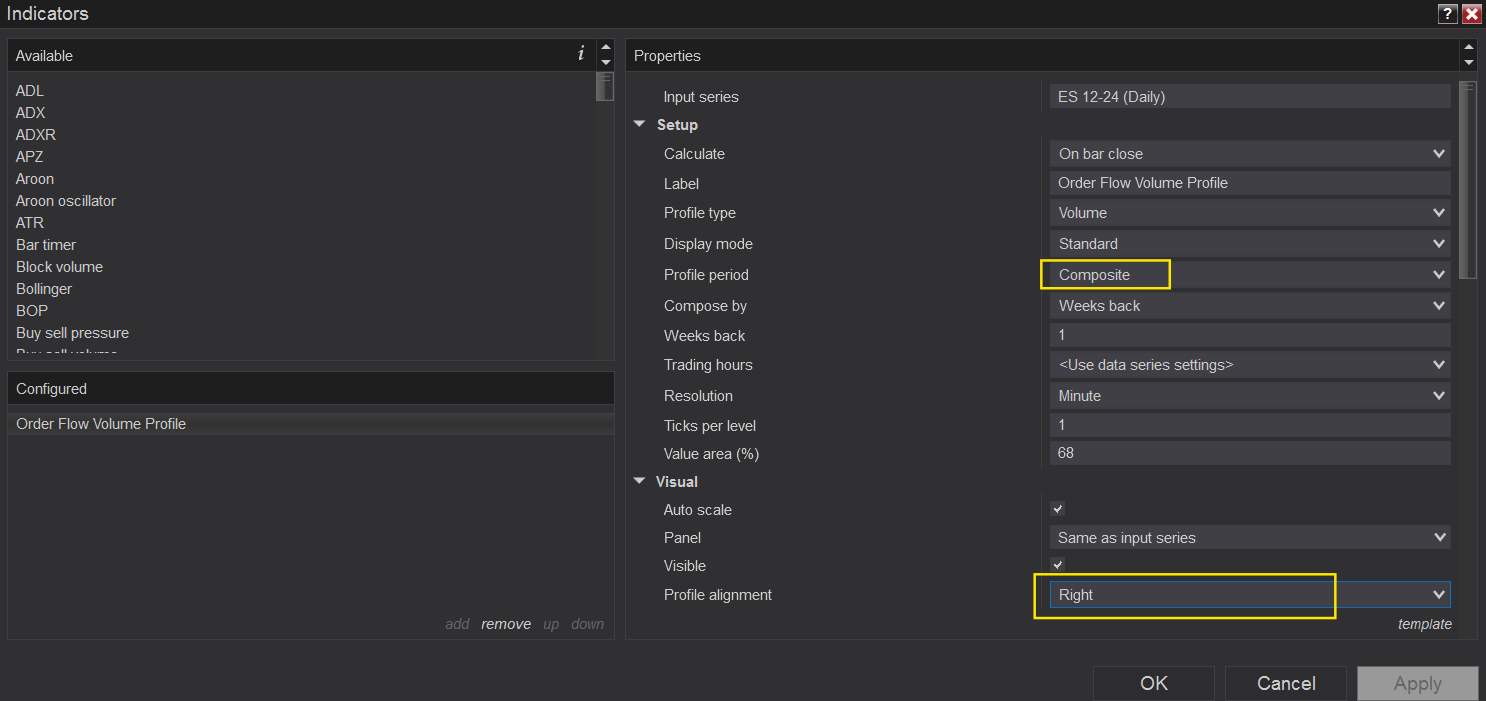Viewport: 1486px width, 701px height.
Task: Click the Weeks back input field
Action: point(1250,336)
